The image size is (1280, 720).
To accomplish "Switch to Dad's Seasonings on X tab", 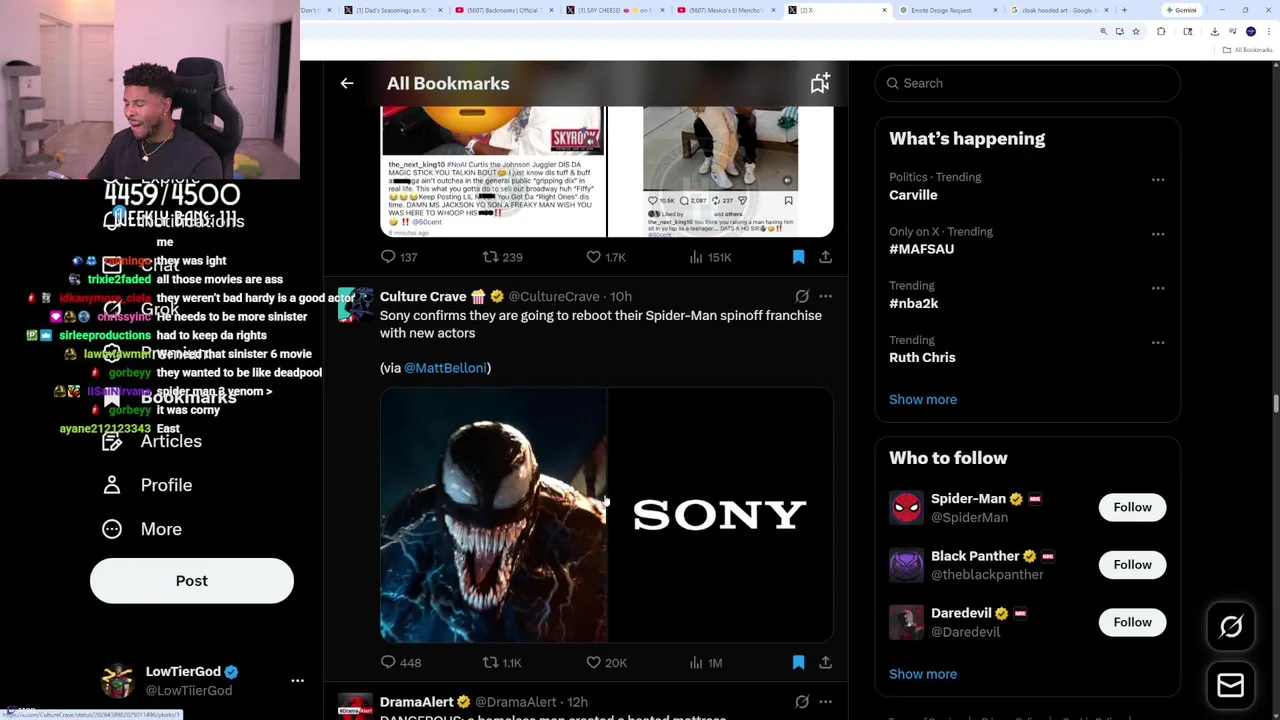I will [x=391, y=10].
